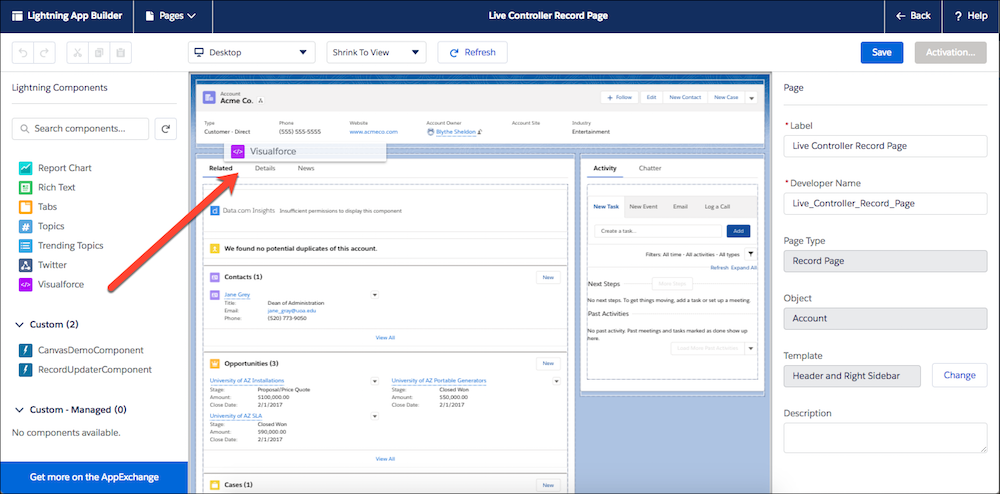Click the Account record icon by Acme Co.
This screenshot has width=1000, height=494.
click(x=209, y=98)
